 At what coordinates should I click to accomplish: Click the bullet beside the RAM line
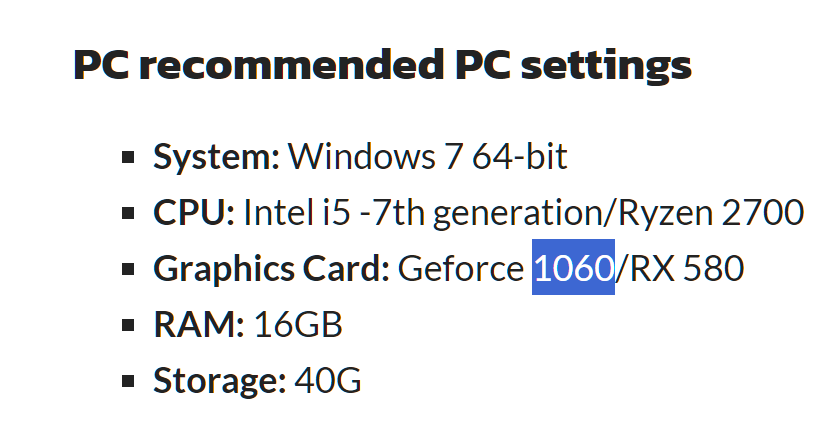[128, 325]
